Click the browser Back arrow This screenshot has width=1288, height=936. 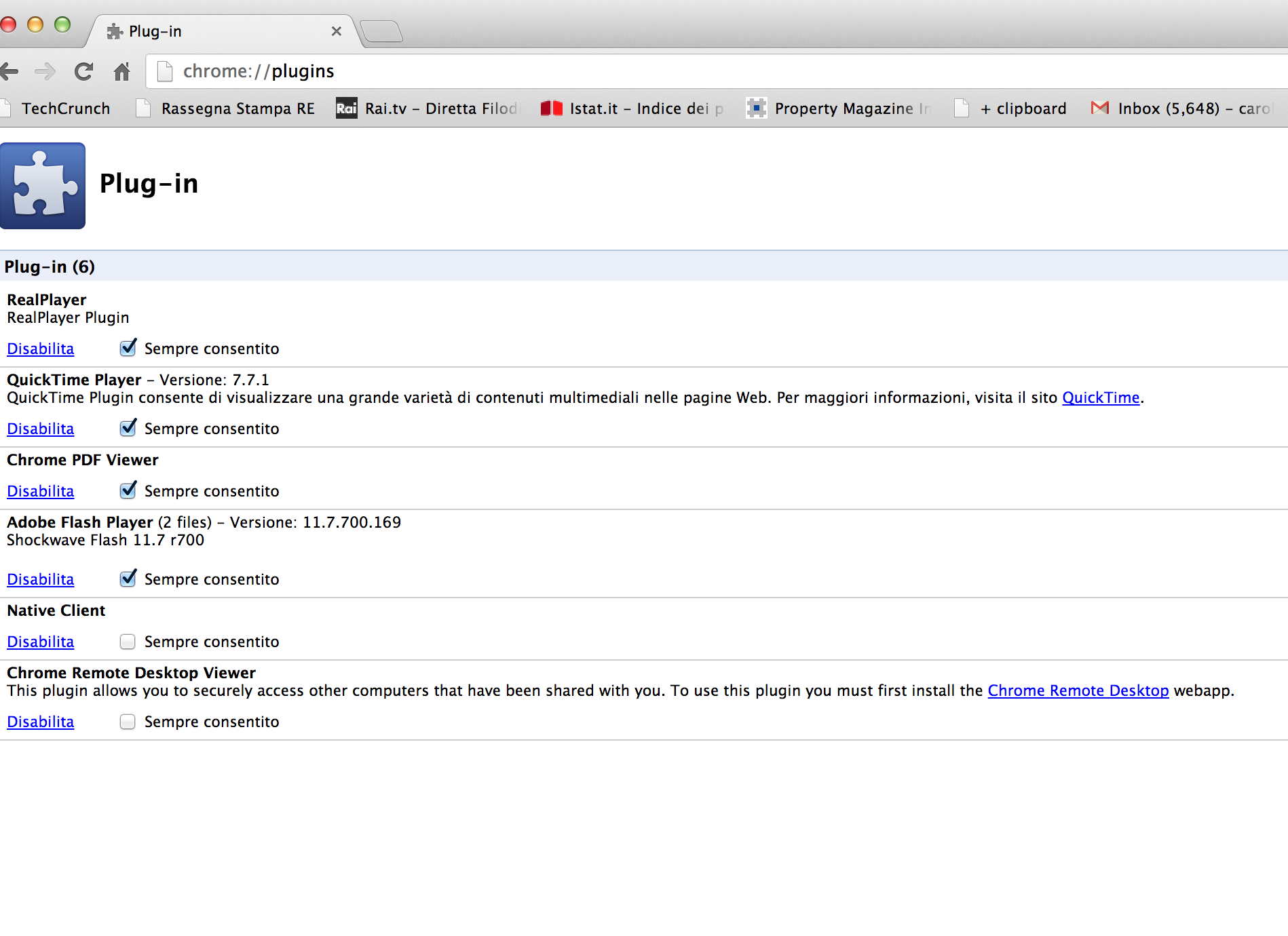9,71
